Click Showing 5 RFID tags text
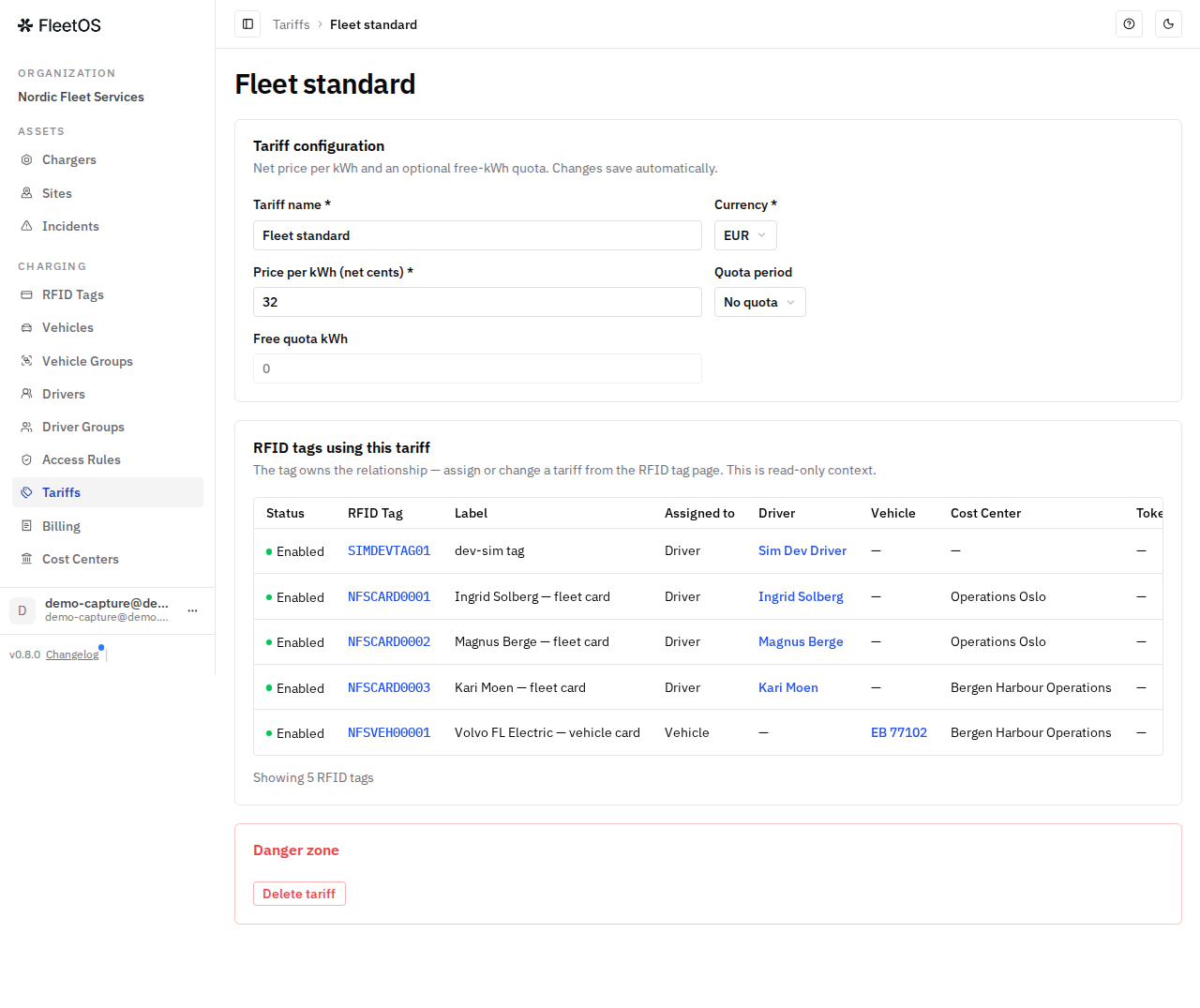 (x=313, y=777)
